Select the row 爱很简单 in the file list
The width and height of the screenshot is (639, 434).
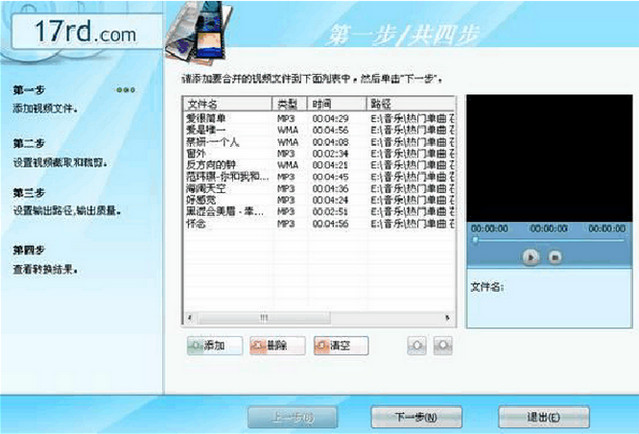click(319, 118)
